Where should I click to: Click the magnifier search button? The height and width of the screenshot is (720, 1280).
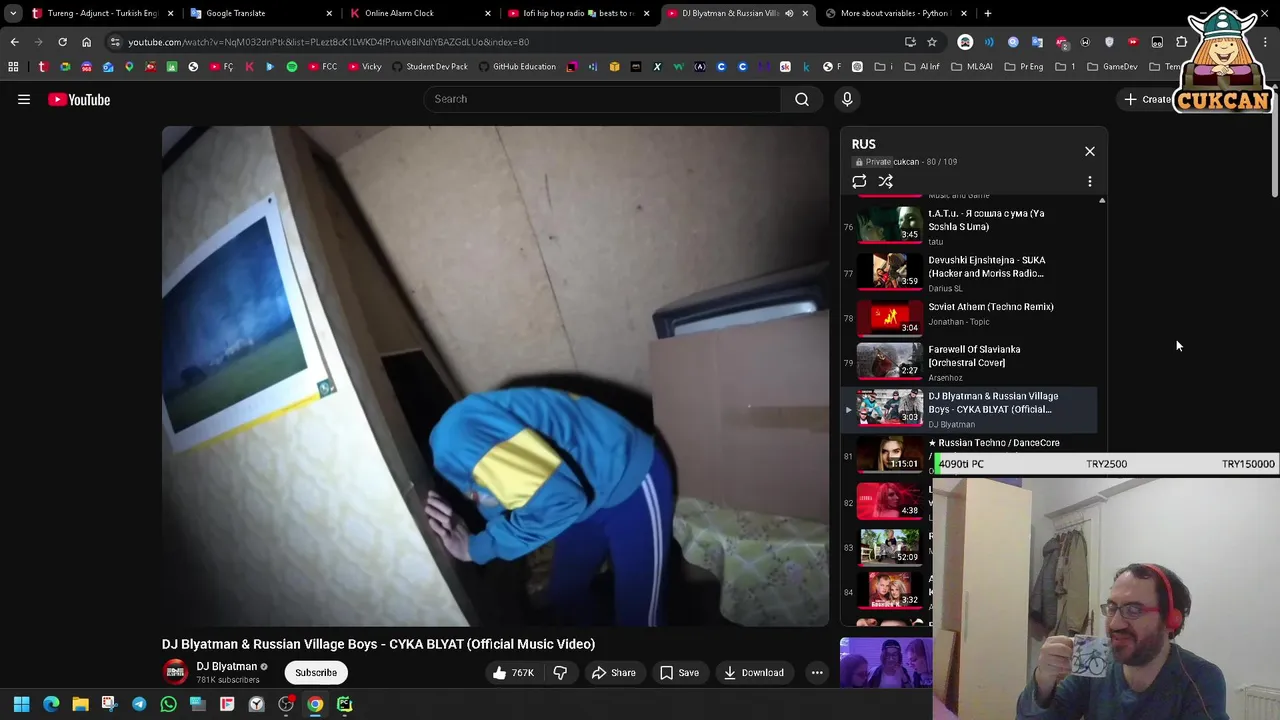pyautogui.click(x=802, y=99)
